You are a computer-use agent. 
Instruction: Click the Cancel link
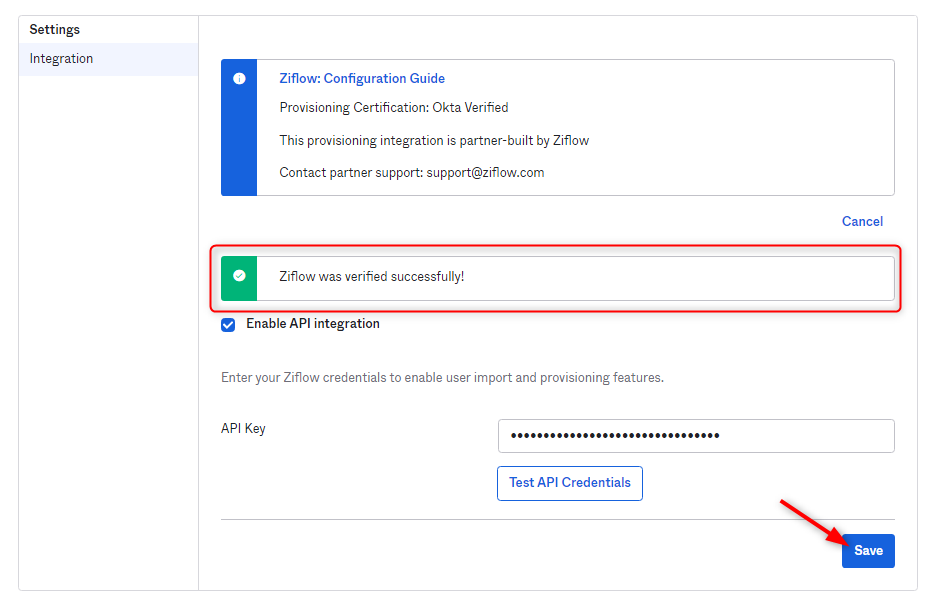click(862, 221)
